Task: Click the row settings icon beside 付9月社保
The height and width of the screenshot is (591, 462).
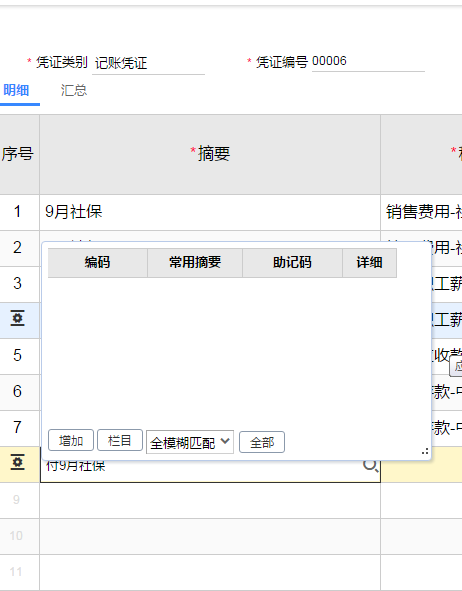Action: pos(17,462)
